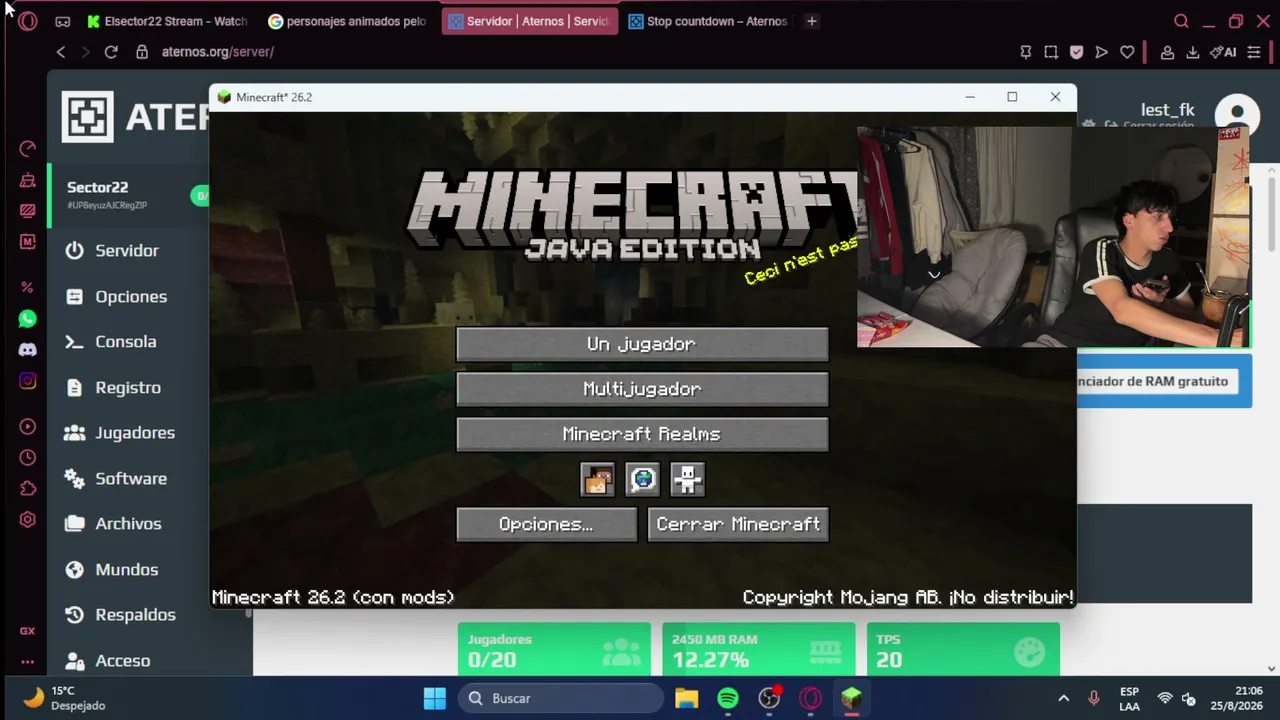This screenshot has height=720, width=1280.
Task: Open Minecraft Opciones... settings
Action: tap(546, 524)
